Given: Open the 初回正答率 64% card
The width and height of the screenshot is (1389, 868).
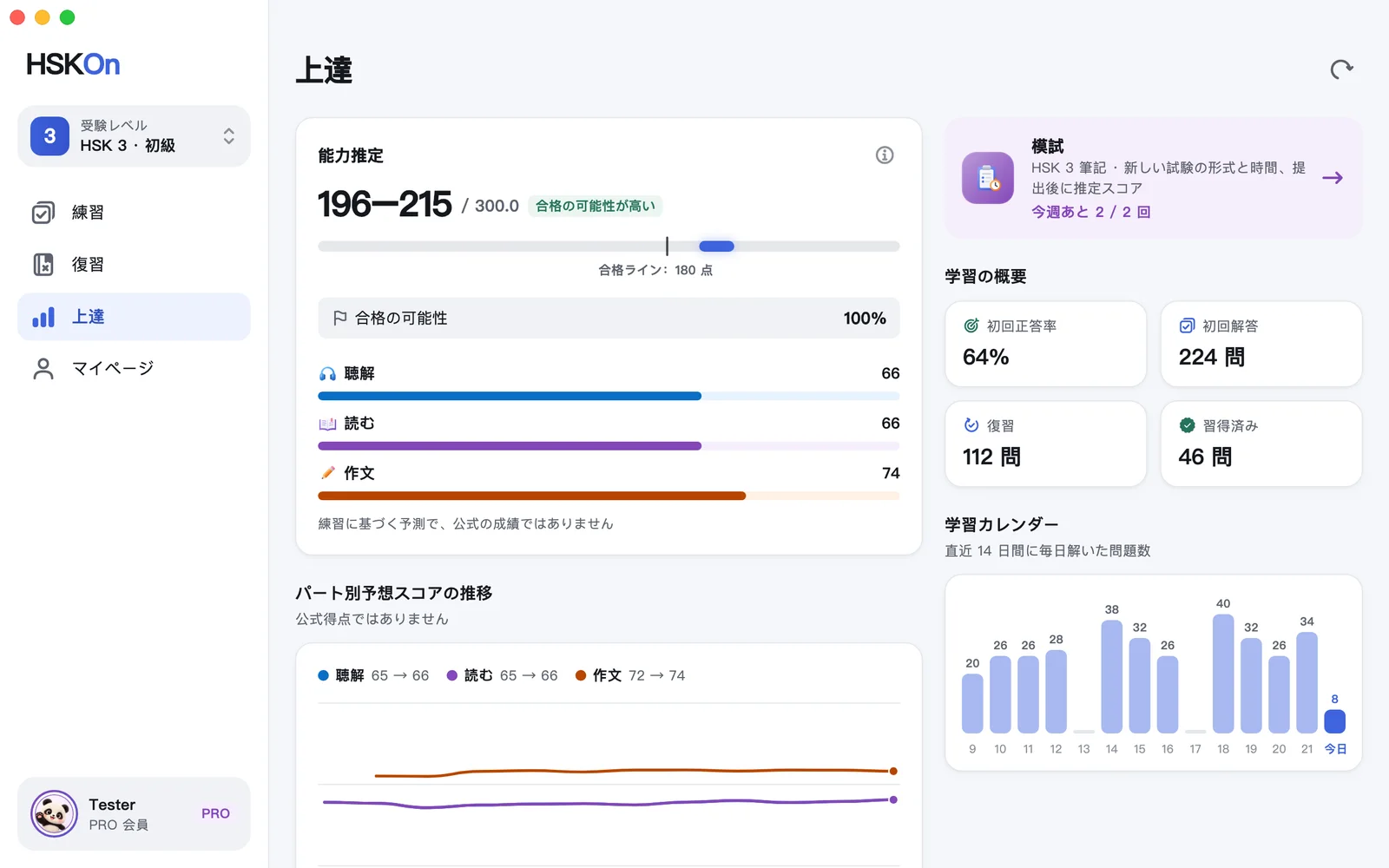Looking at the screenshot, I should [1045, 344].
